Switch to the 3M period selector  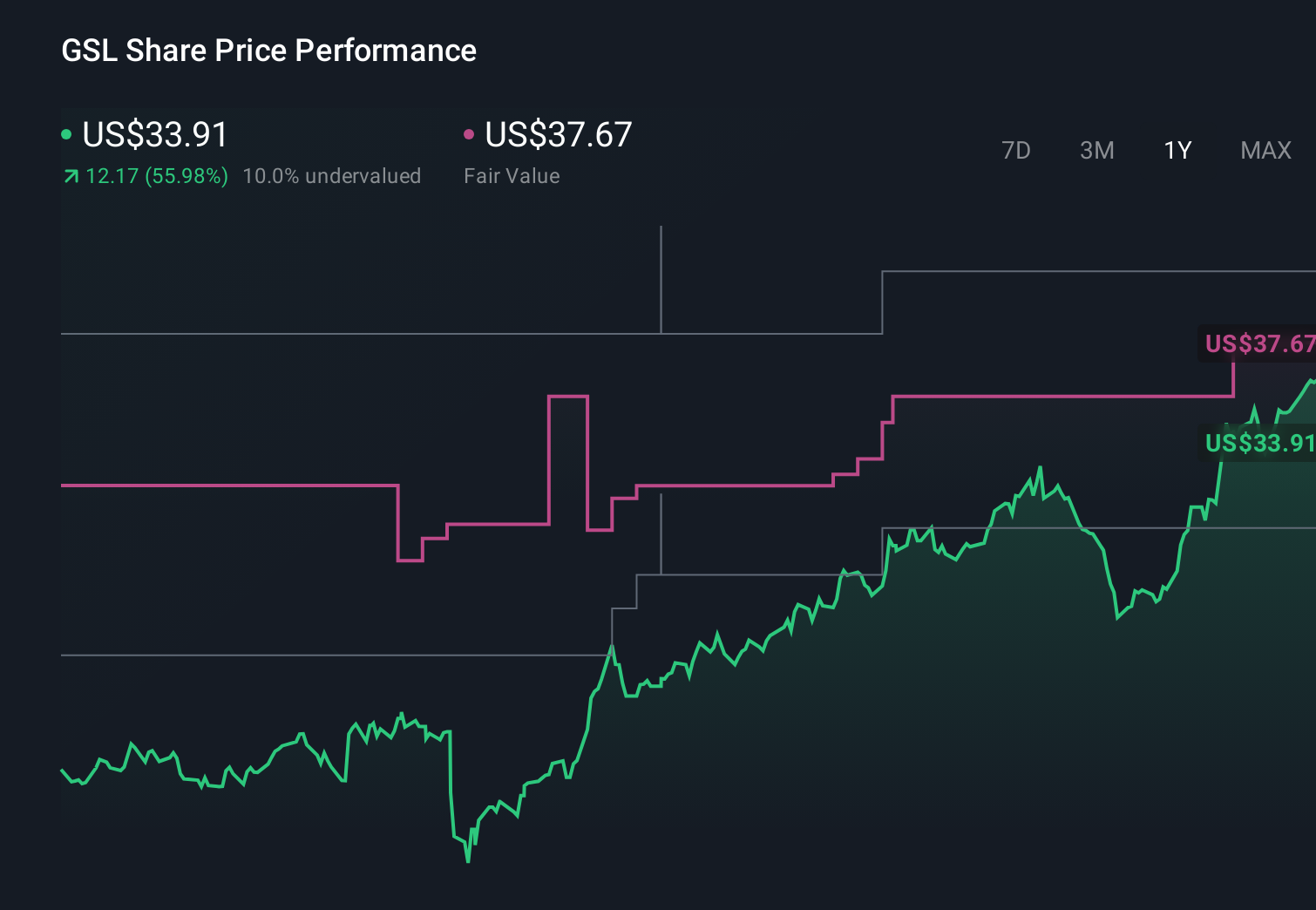click(1096, 150)
